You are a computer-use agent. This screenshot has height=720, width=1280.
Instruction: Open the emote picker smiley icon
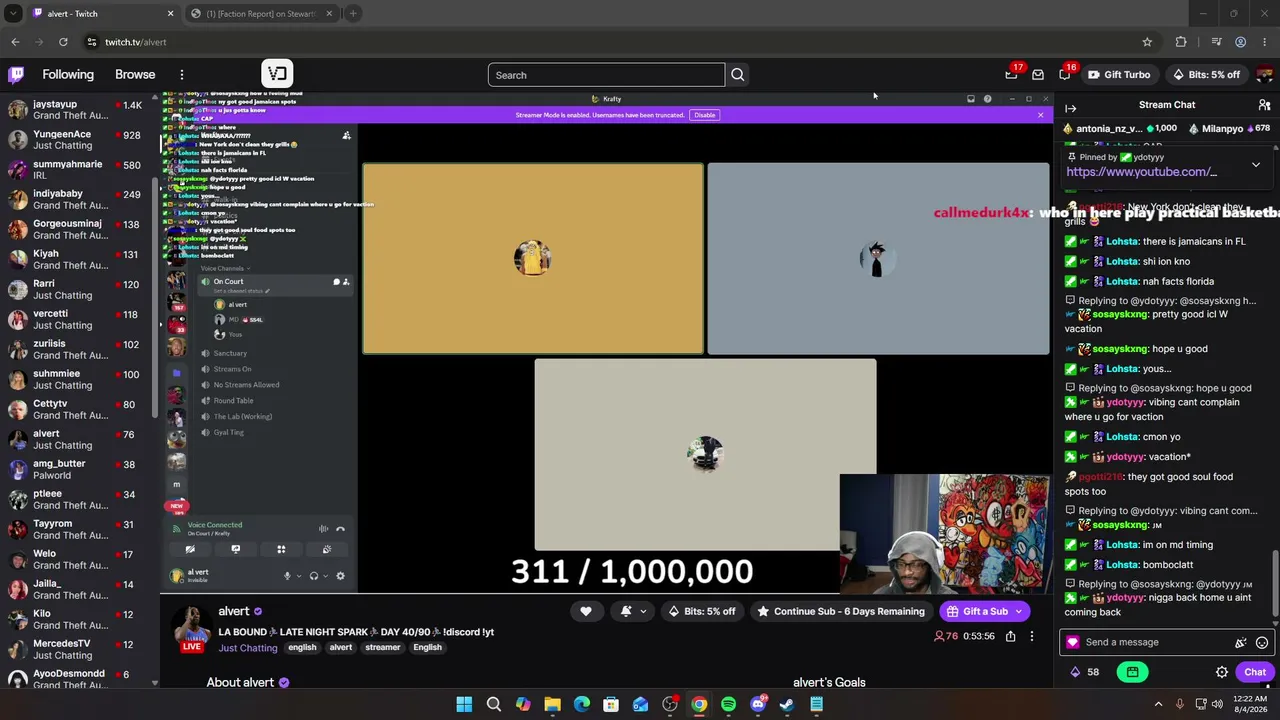point(1262,643)
